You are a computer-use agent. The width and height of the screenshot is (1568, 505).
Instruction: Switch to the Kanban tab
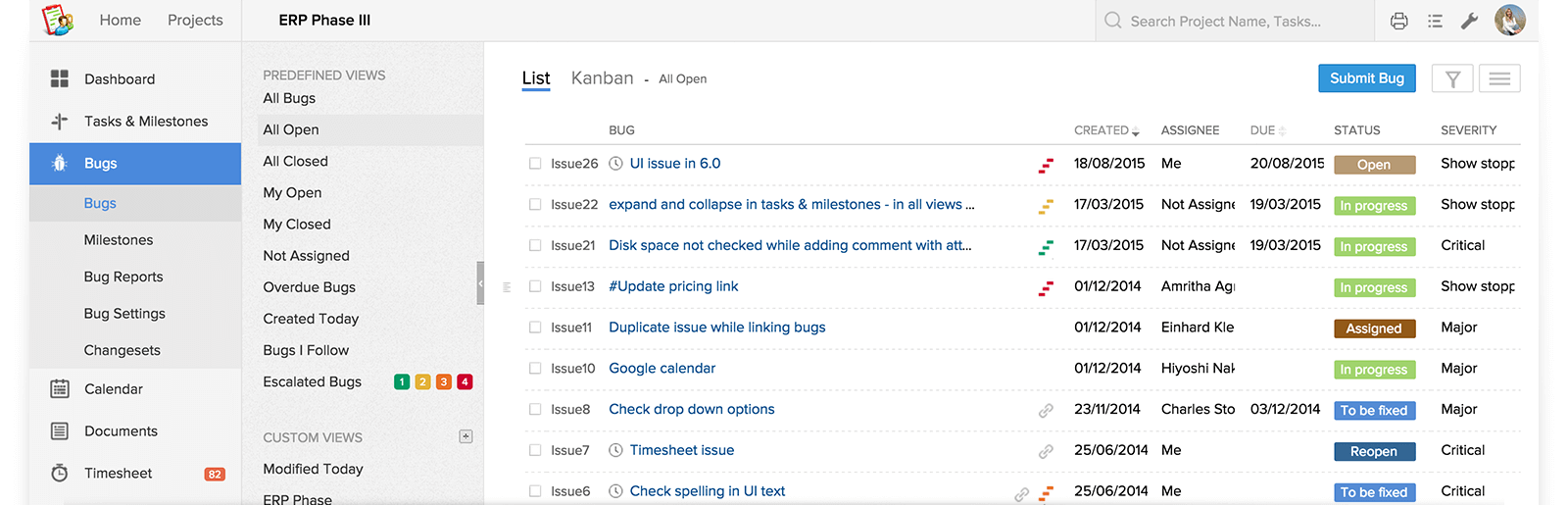click(602, 78)
